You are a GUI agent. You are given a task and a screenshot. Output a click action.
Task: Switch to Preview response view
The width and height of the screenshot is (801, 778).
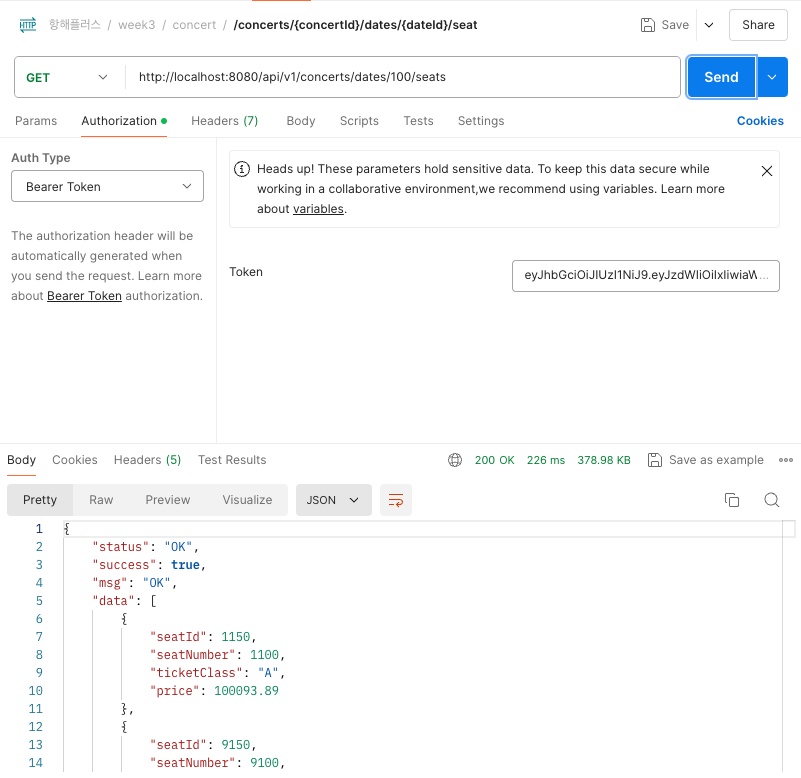[x=168, y=500]
